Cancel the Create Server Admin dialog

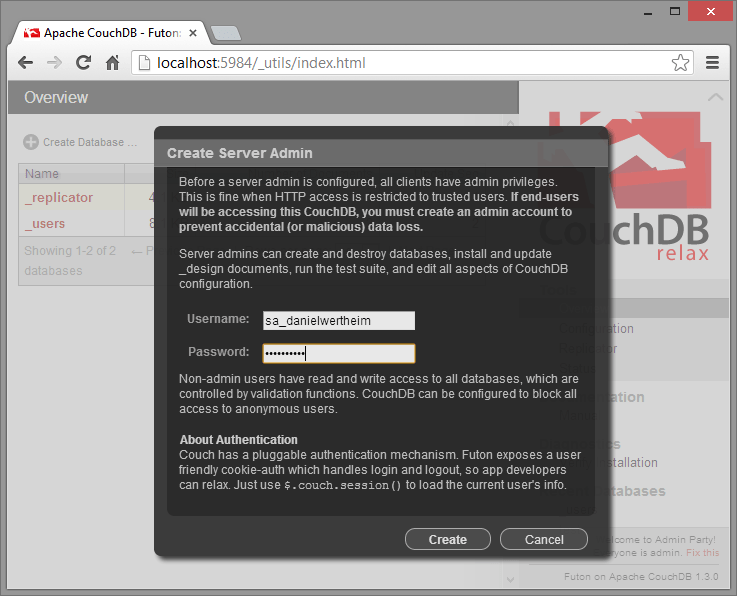[x=544, y=539]
